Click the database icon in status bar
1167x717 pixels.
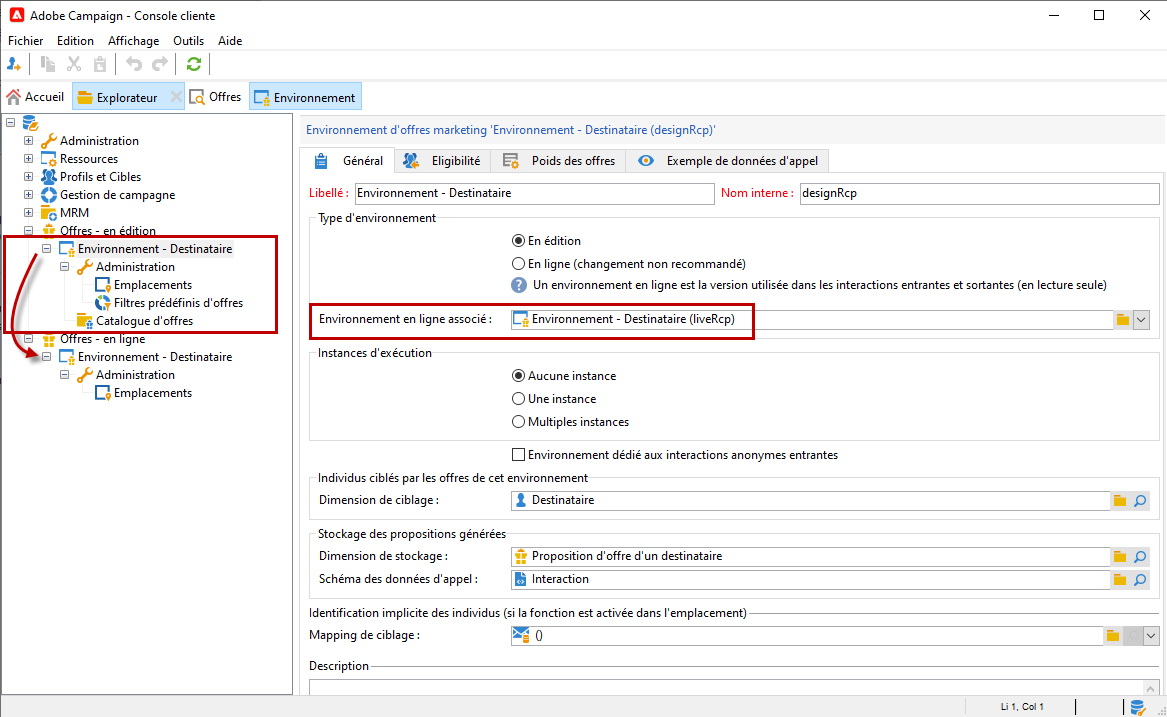click(x=1137, y=707)
